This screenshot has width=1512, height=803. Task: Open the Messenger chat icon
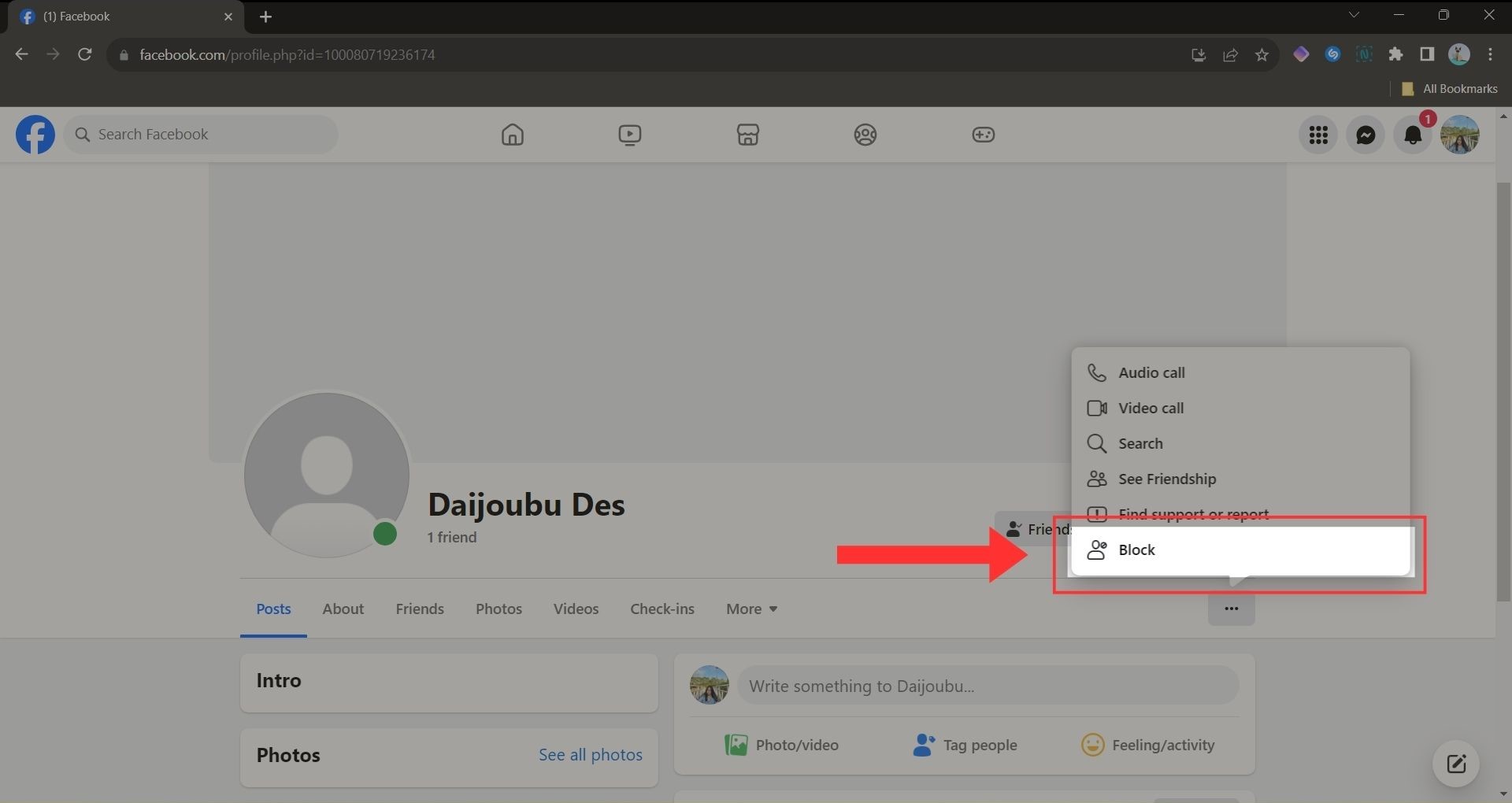[x=1366, y=135]
